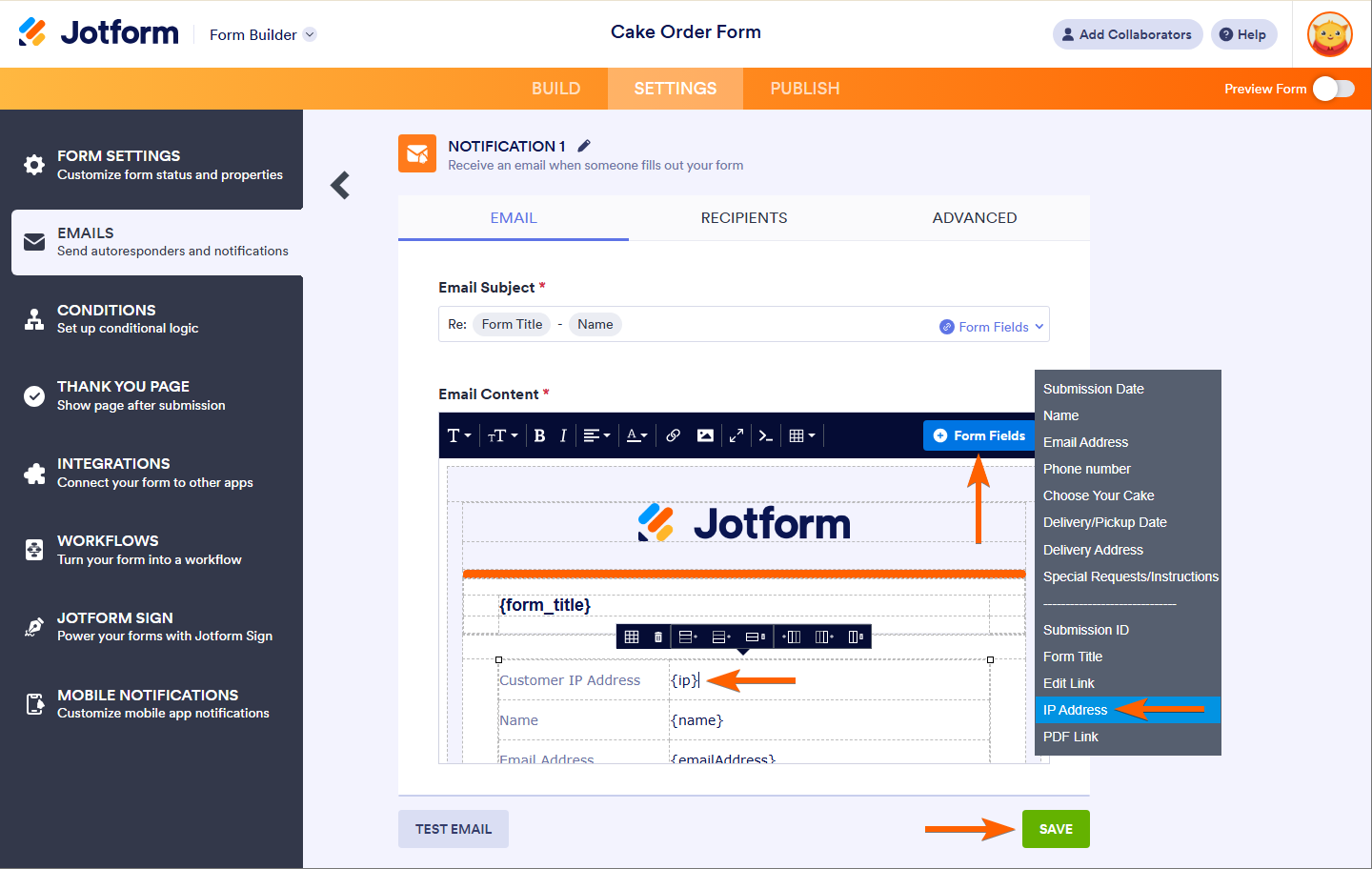
Task: Click the green SAVE button
Action: click(x=1056, y=829)
